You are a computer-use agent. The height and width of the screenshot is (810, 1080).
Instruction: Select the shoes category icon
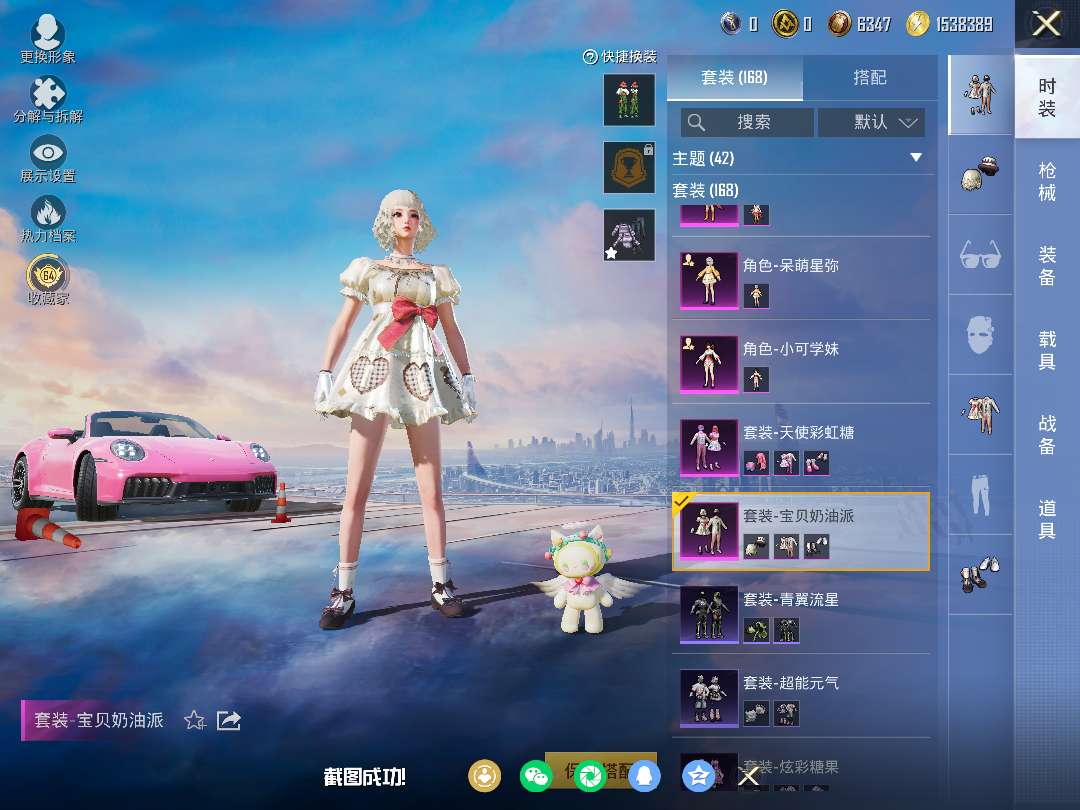(x=979, y=574)
